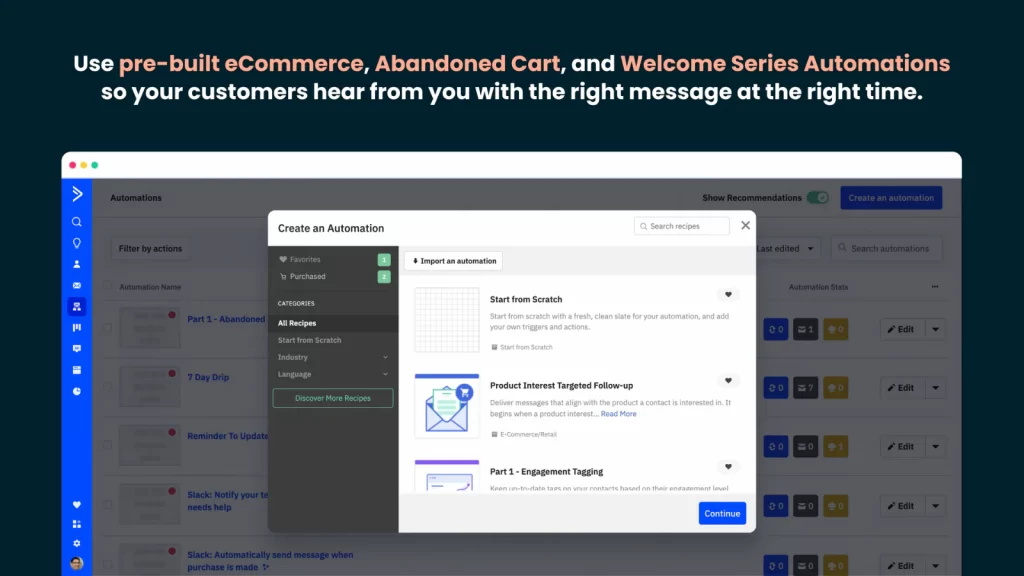Favorite the Part 1 - Engagement Tagging heart
This screenshot has height=576, width=1024.
(728, 467)
